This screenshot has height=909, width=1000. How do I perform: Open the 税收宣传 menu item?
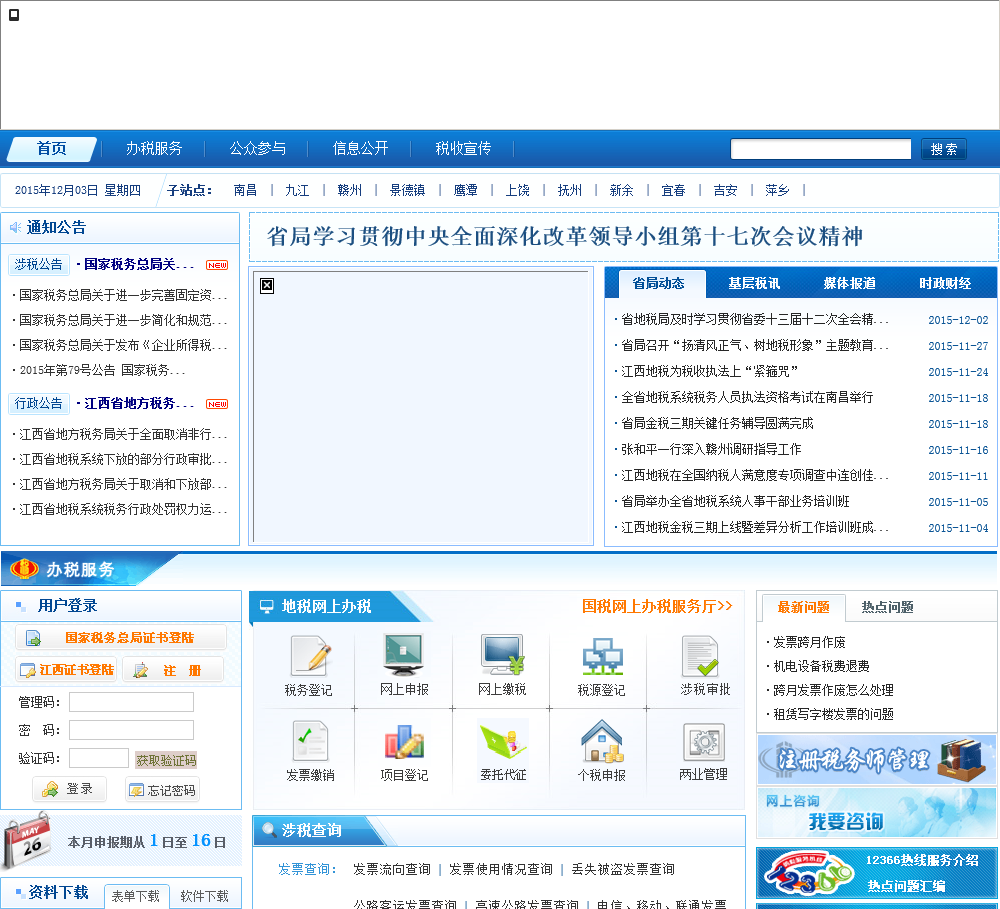pyautogui.click(x=463, y=149)
